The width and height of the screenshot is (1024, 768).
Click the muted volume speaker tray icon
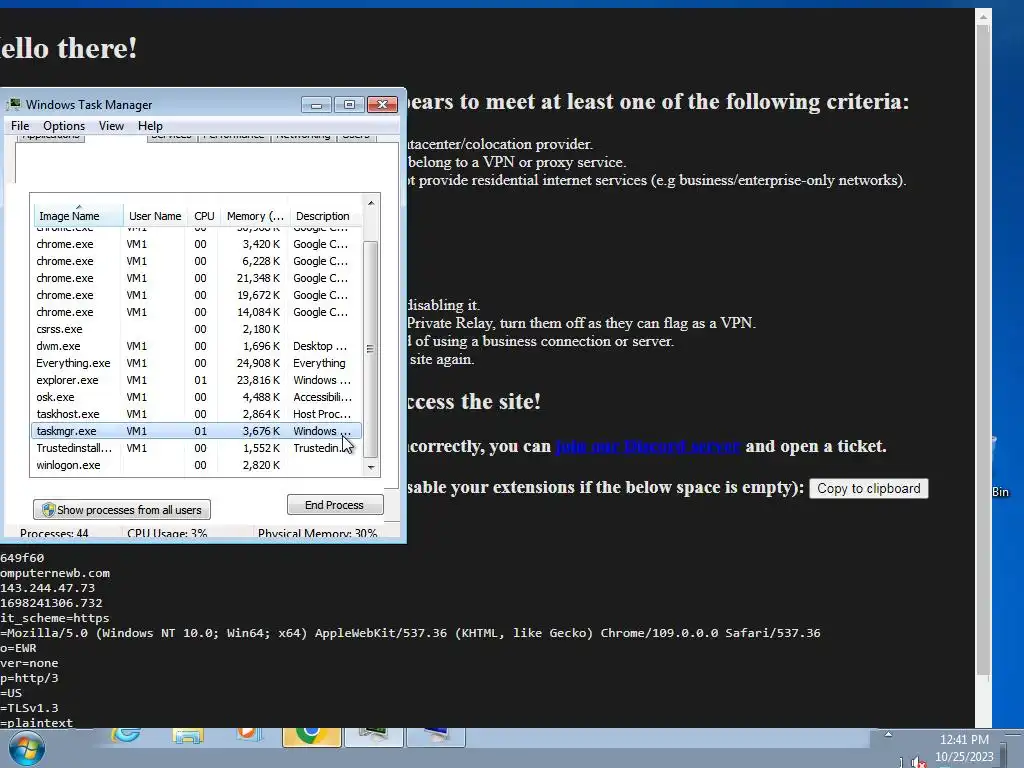point(919,761)
